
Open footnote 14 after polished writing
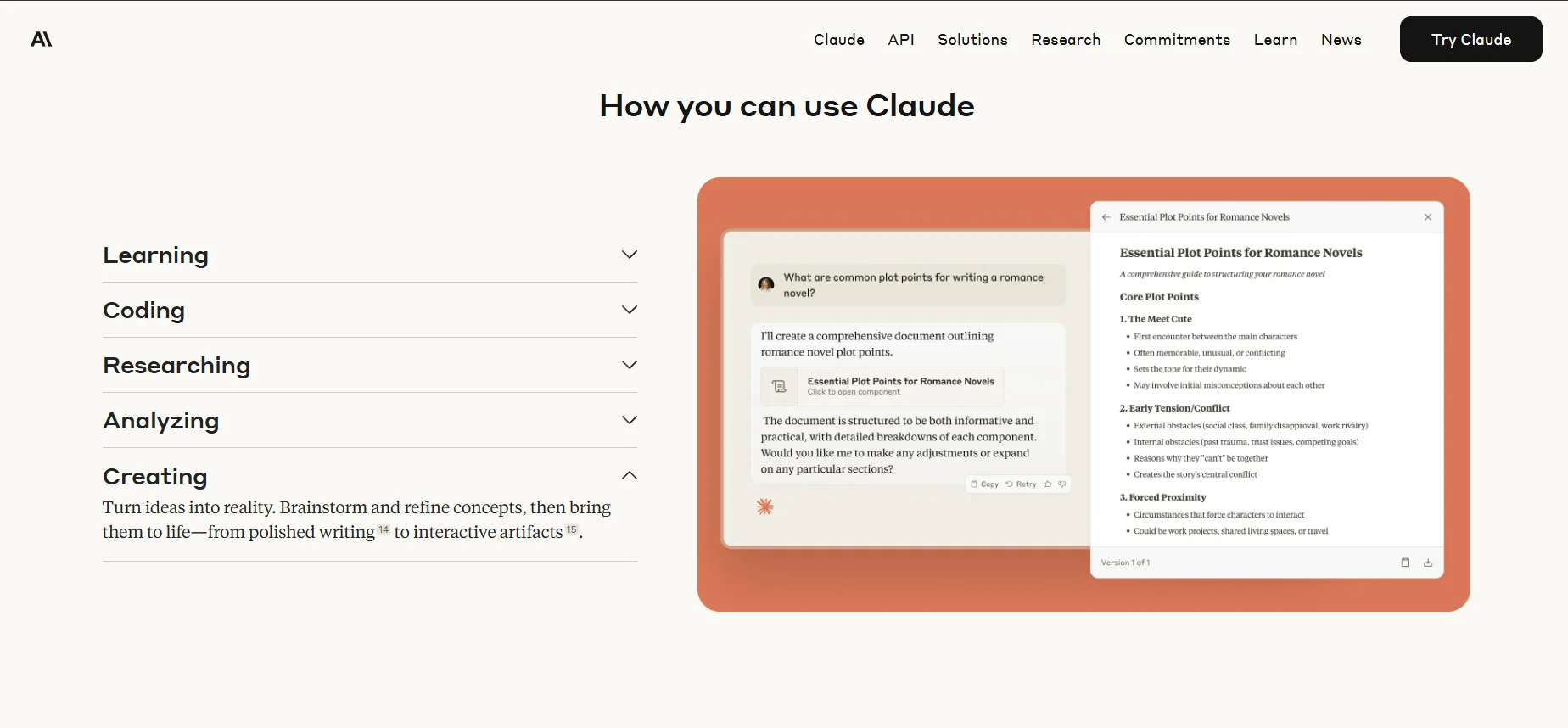[x=384, y=529]
